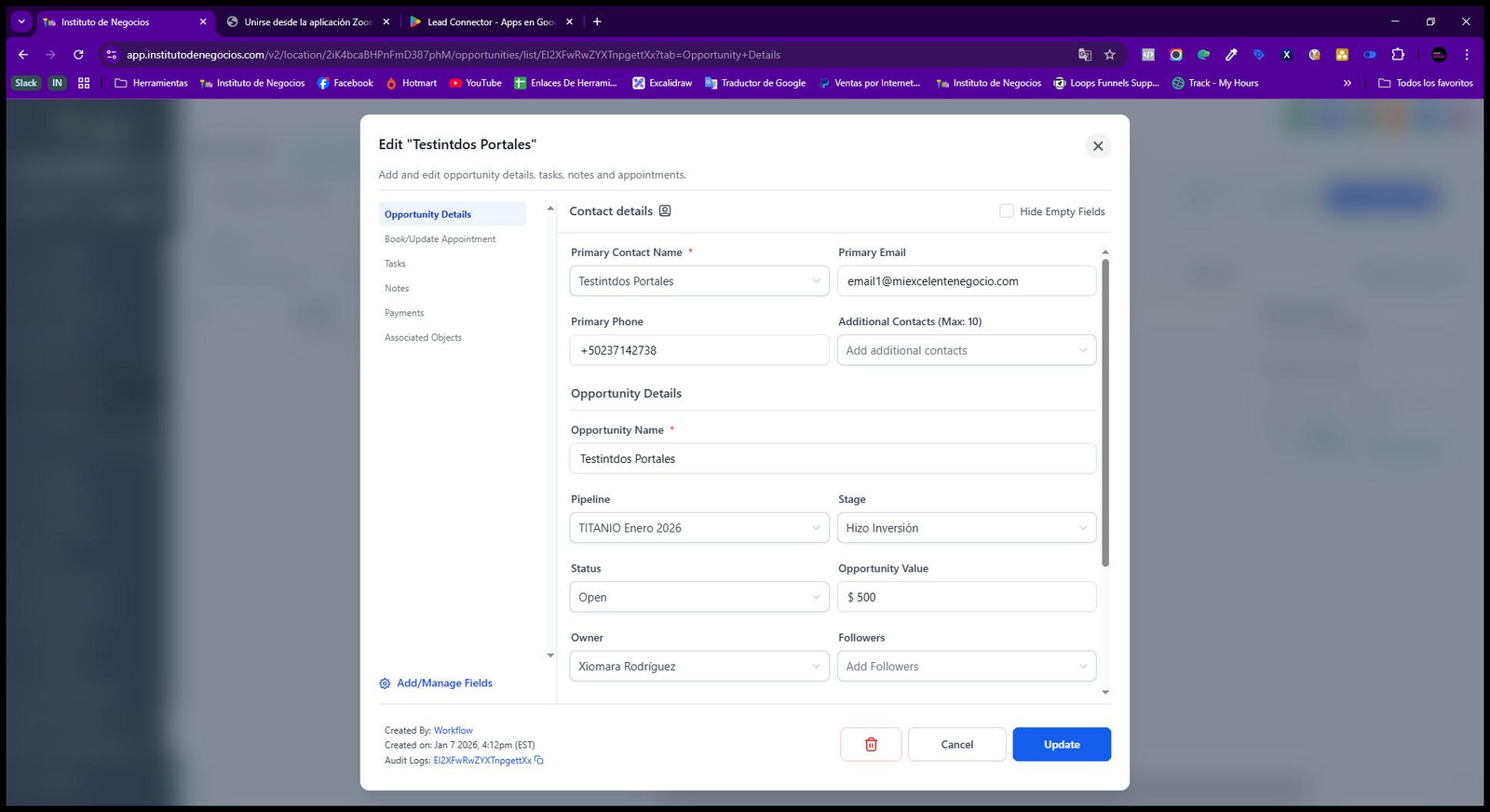The image size is (1490, 812).
Task: Click the Opportunity Name field
Action: coord(833,458)
